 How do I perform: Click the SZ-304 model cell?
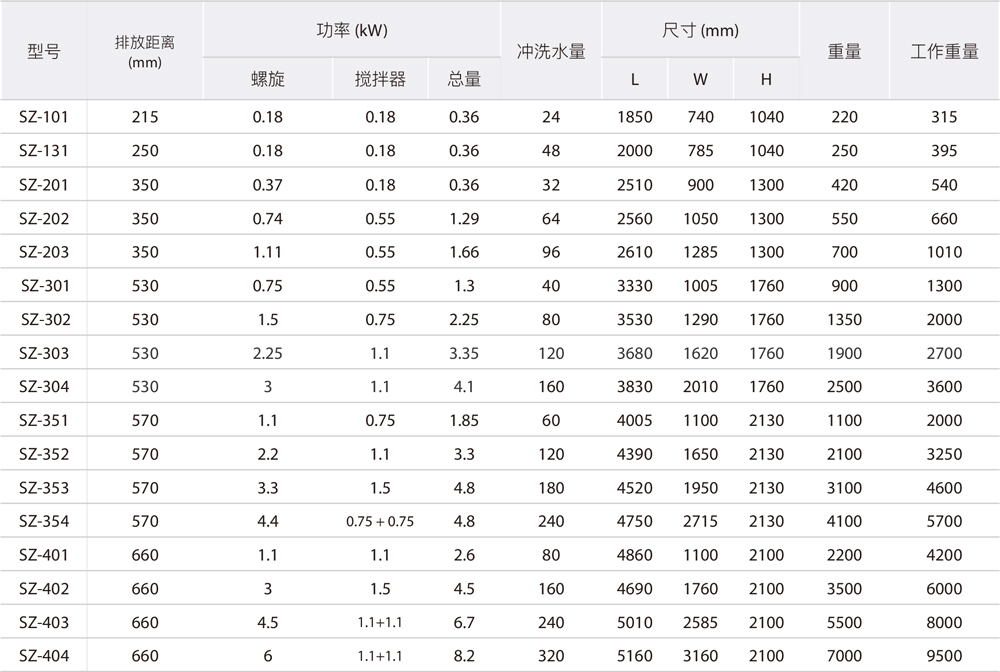(44, 387)
